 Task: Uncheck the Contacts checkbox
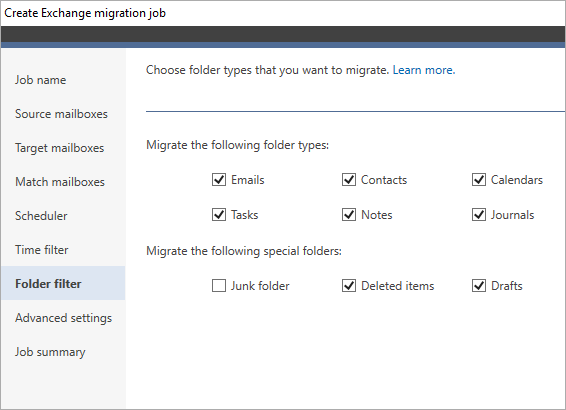tap(349, 180)
